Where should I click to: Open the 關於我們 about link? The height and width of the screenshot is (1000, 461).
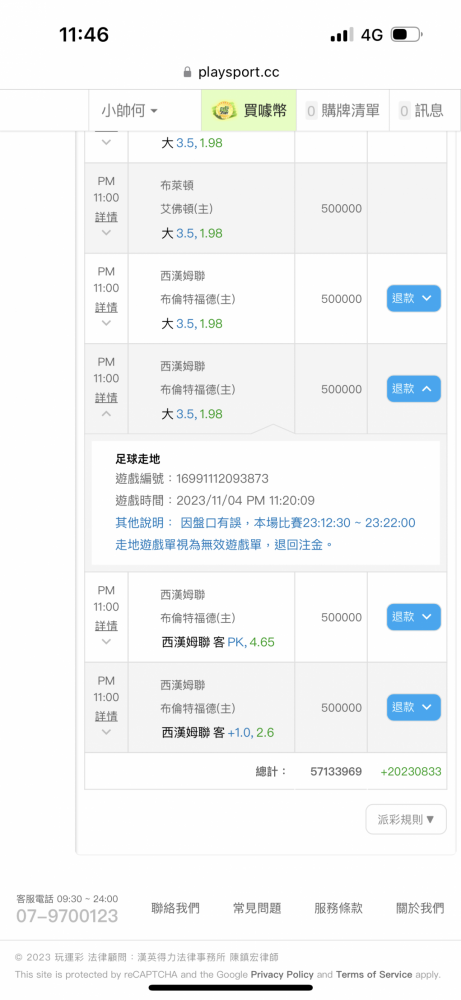tap(420, 908)
